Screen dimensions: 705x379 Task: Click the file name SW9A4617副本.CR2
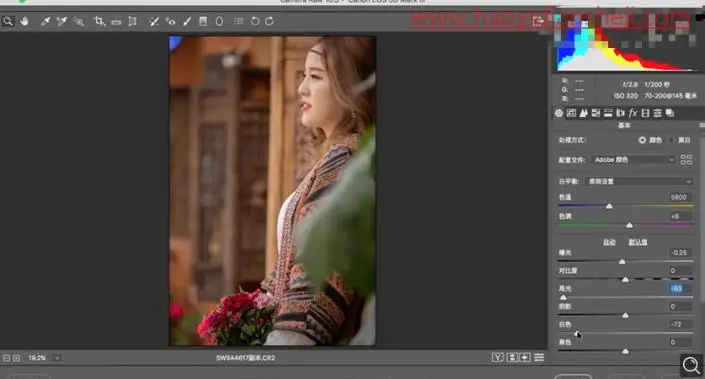click(x=245, y=358)
